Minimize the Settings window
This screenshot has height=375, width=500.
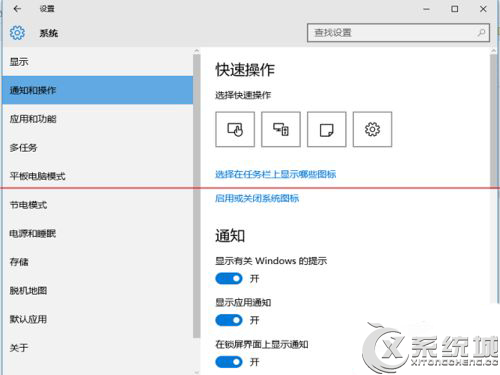click(426, 9)
